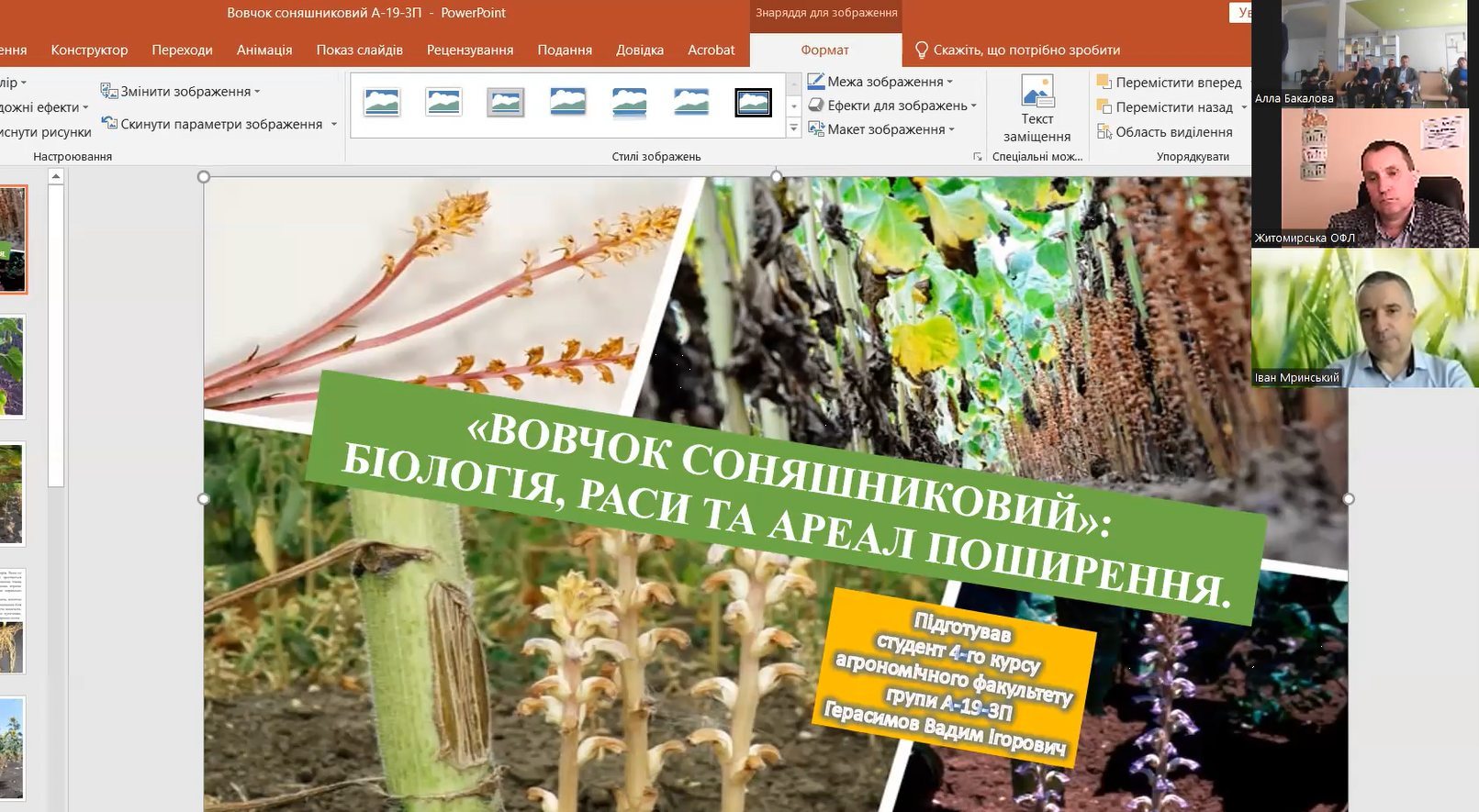This screenshot has width=1479, height=812.
Task: Click Алла Бакалова video tile
Action: pos(1365,53)
